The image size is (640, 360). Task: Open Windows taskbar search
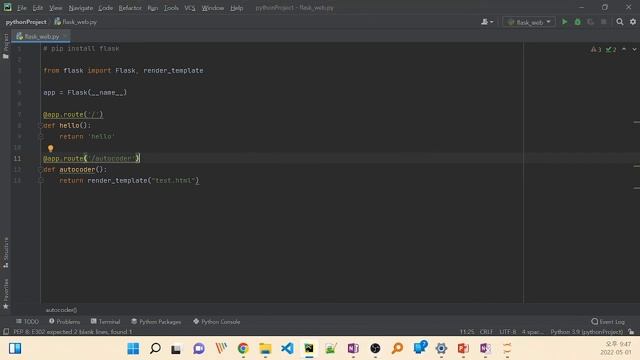pyautogui.click(x=155, y=349)
